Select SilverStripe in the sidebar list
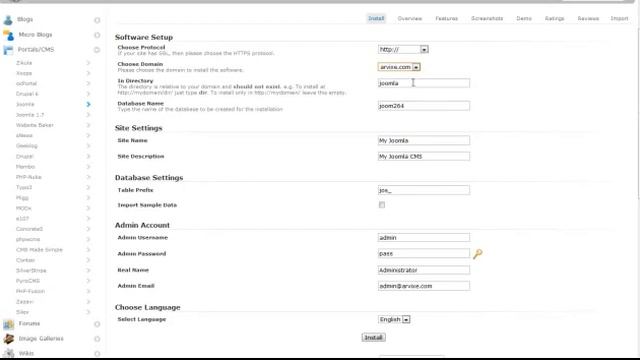The image size is (640, 360). click(x=31, y=271)
